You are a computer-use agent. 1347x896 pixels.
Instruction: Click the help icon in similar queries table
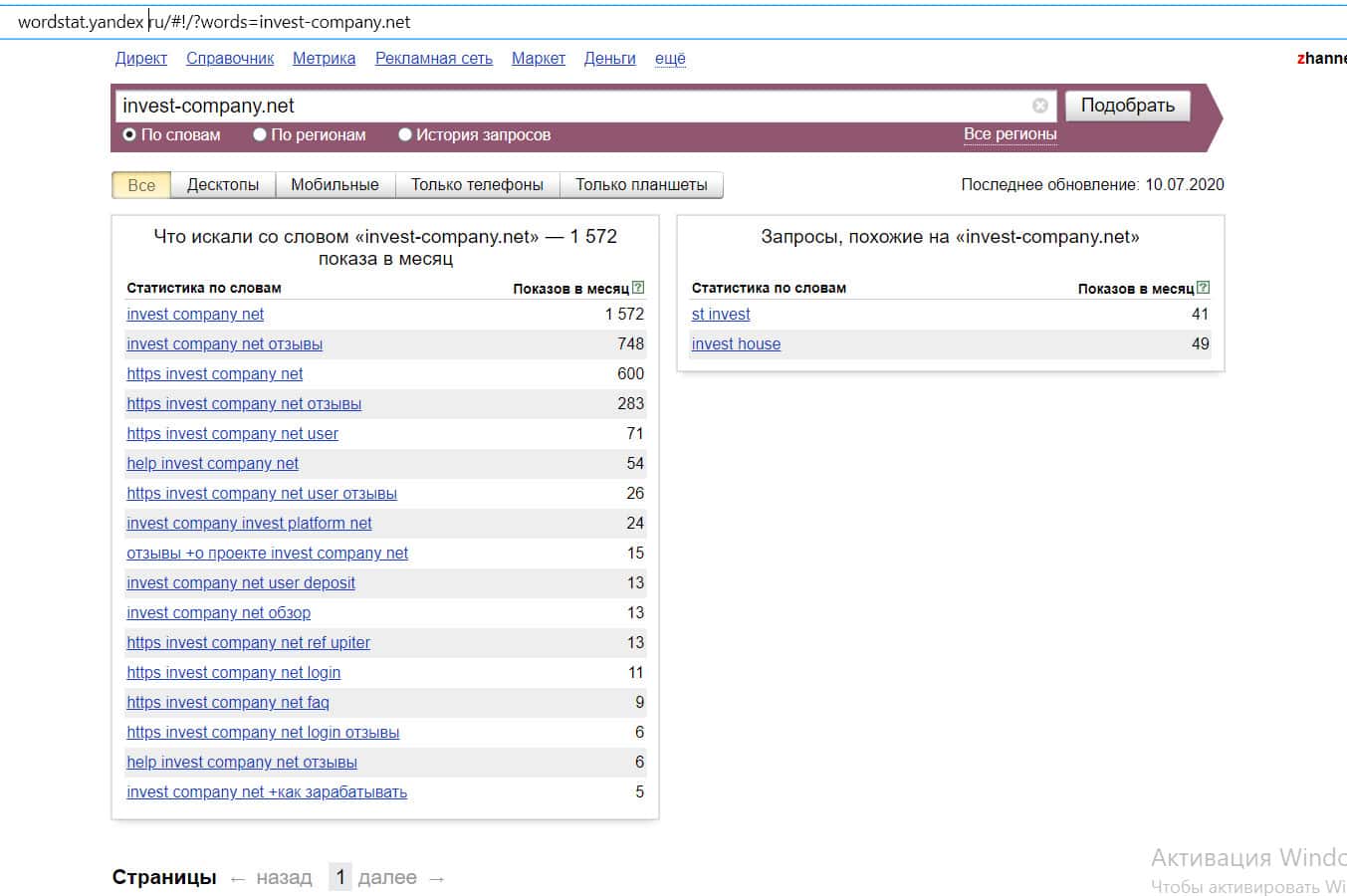pyautogui.click(x=1203, y=288)
